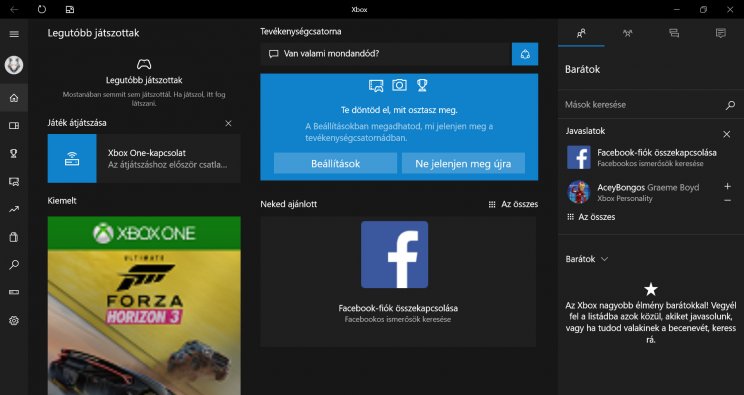Viewport: 744px width, 395px height.
Task: Switch to the Parties tab in the right panel
Action: pos(628,33)
